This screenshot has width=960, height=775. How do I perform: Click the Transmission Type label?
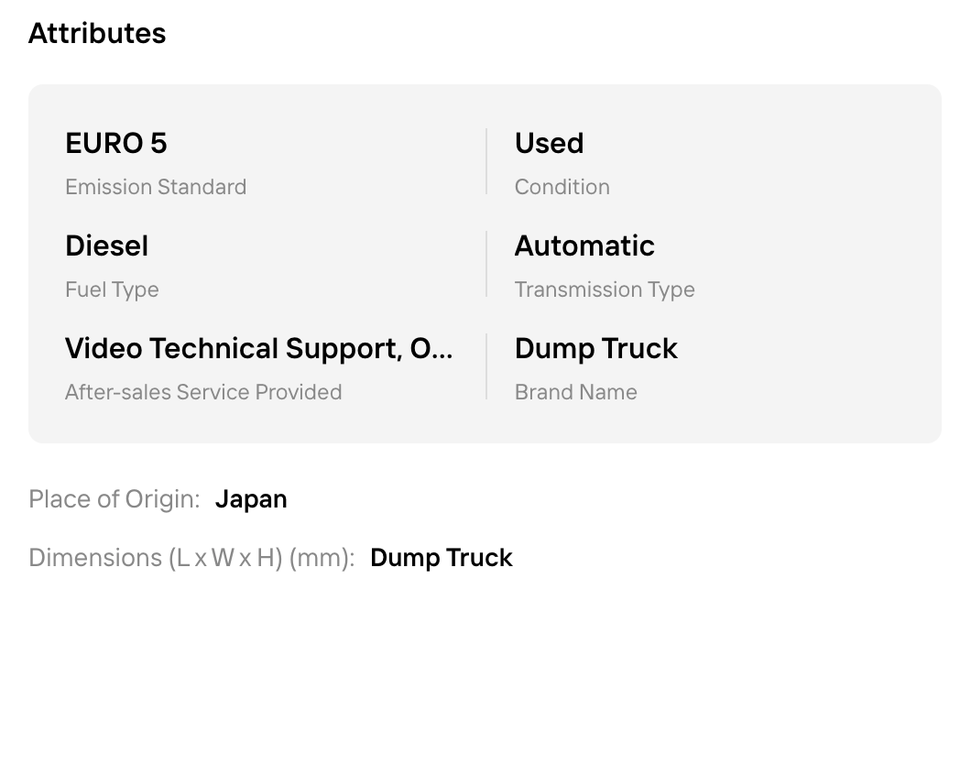click(604, 290)
